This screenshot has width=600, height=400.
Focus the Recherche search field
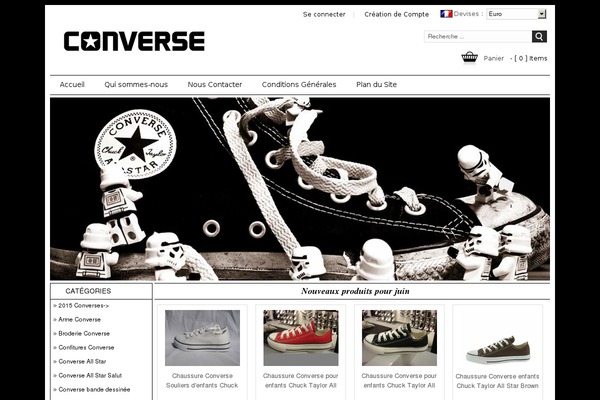(478, 37)
